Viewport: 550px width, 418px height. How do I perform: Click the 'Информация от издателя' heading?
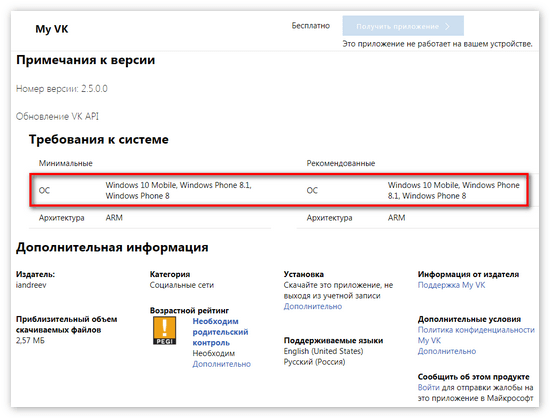coord(468,274)
